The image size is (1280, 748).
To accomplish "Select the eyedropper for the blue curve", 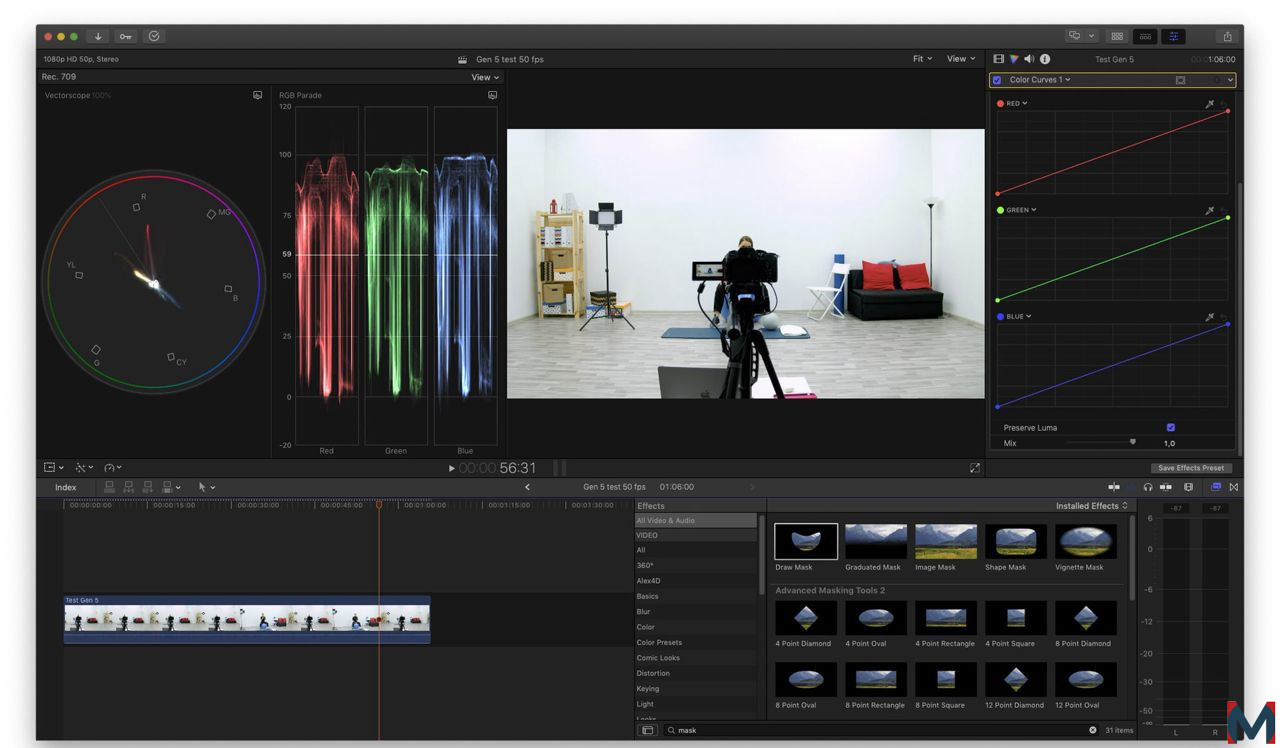I will [1210, 317].
